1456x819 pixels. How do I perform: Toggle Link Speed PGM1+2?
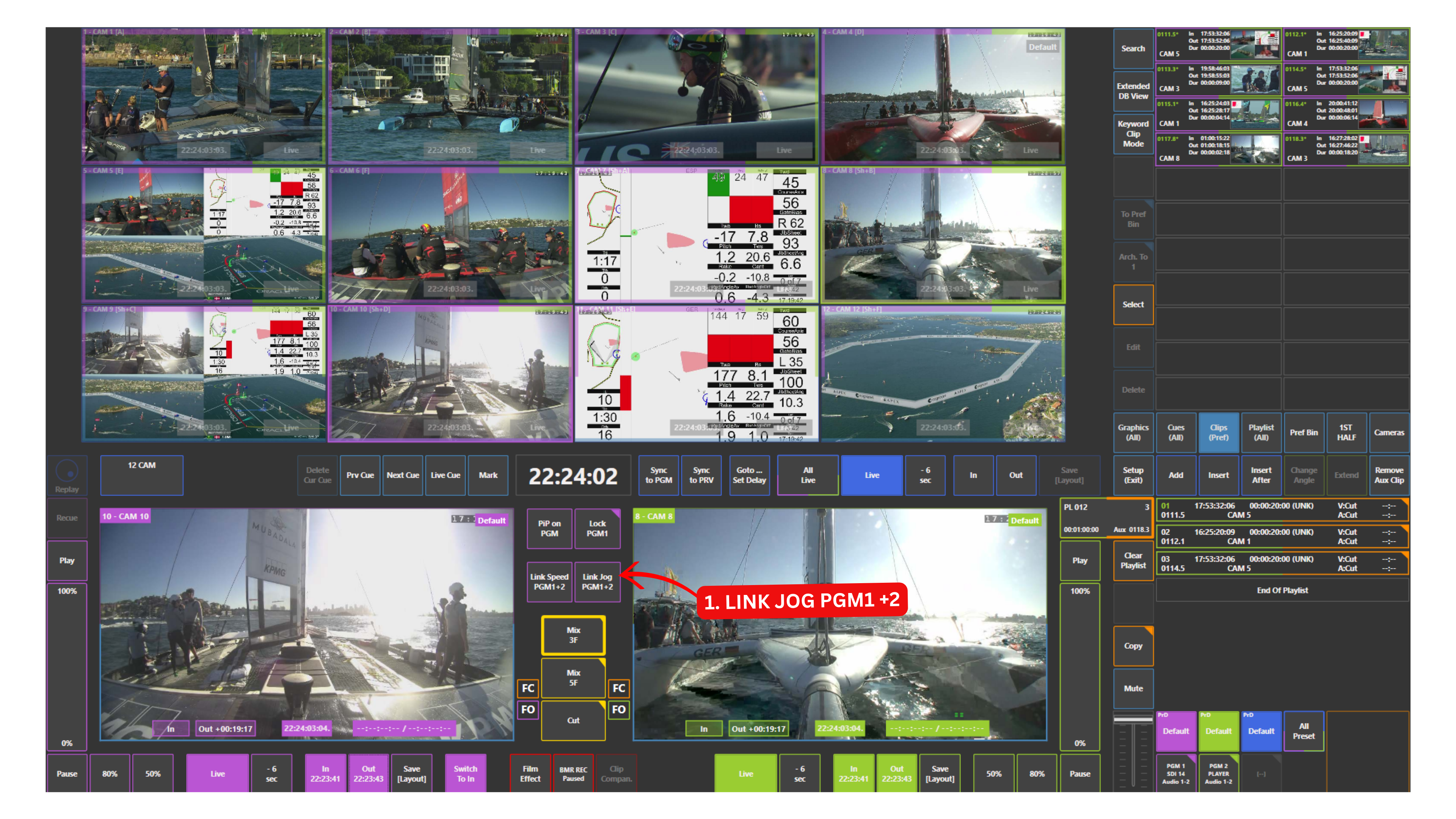(549, 582)
